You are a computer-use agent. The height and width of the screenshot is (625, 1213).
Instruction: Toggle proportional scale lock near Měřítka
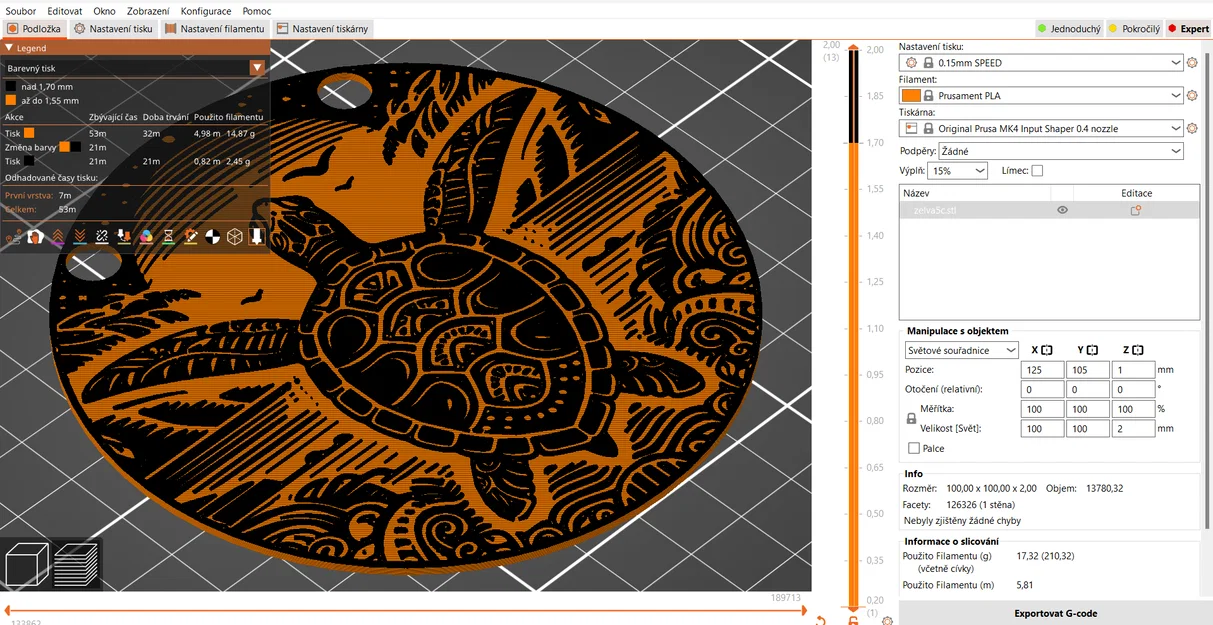(x=911, y=419)
